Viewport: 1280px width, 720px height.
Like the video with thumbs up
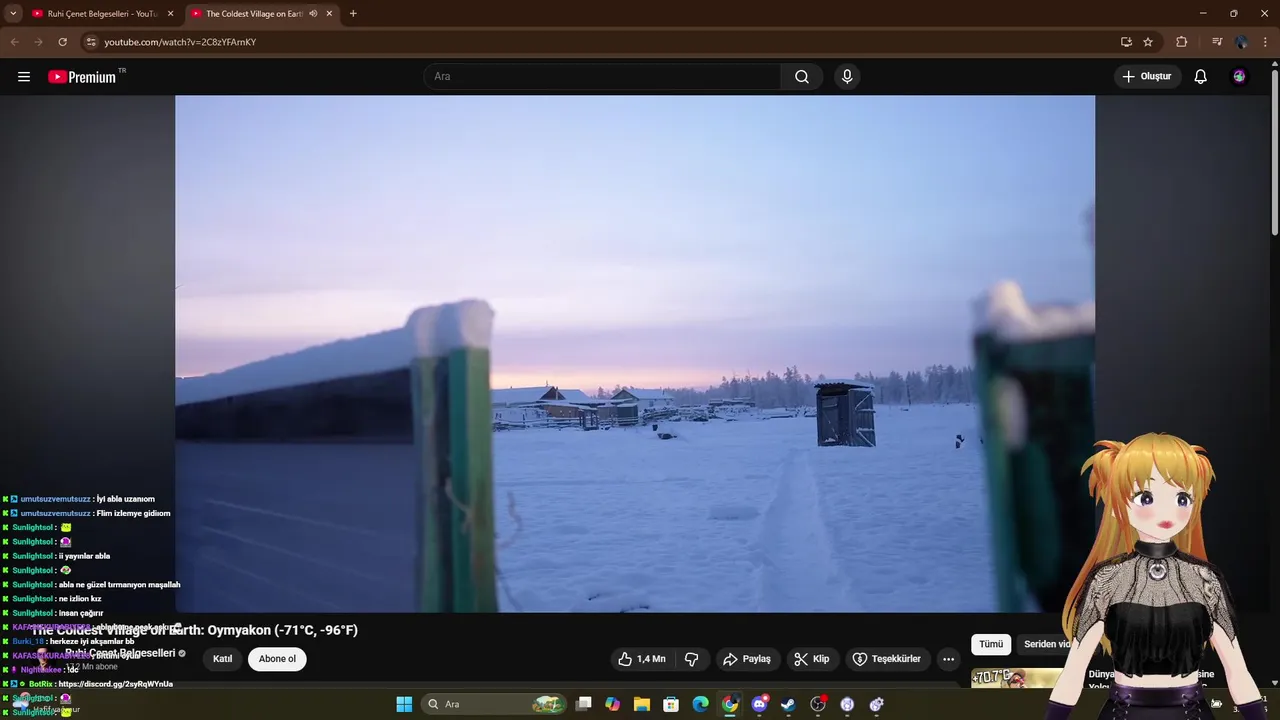(x=642, y=659)
